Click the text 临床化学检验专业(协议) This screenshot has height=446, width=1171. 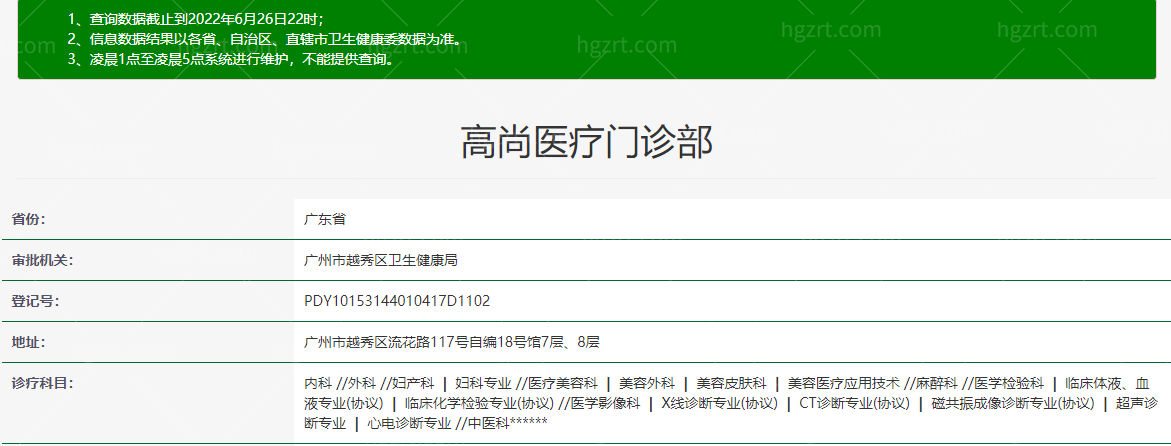(x=479, y=403)
